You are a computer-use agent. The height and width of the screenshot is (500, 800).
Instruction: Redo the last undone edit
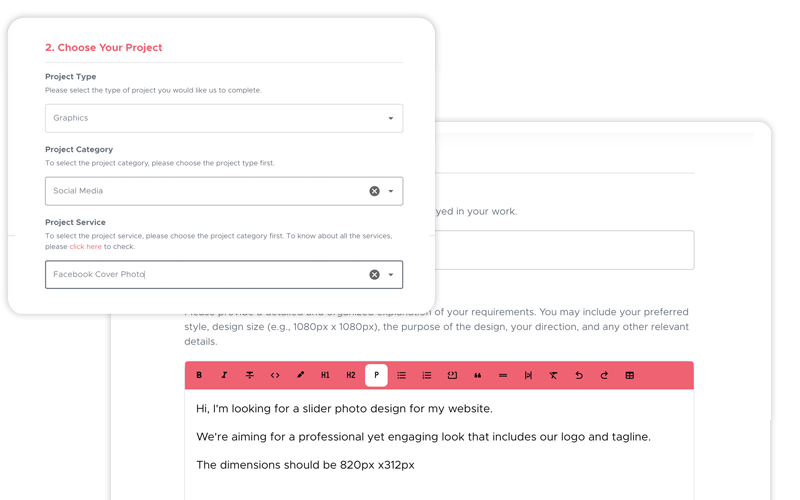click(x=604, y=375)
